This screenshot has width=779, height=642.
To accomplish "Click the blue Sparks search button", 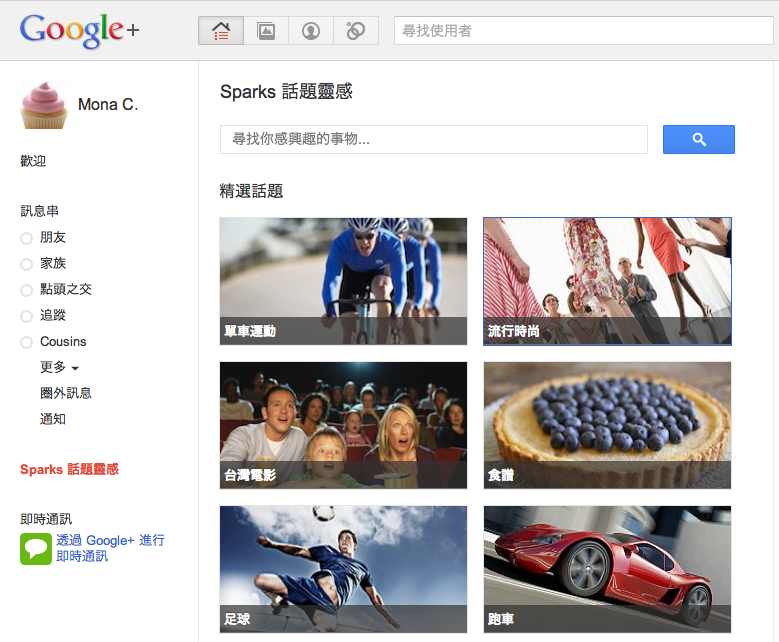I will (699, 140).
